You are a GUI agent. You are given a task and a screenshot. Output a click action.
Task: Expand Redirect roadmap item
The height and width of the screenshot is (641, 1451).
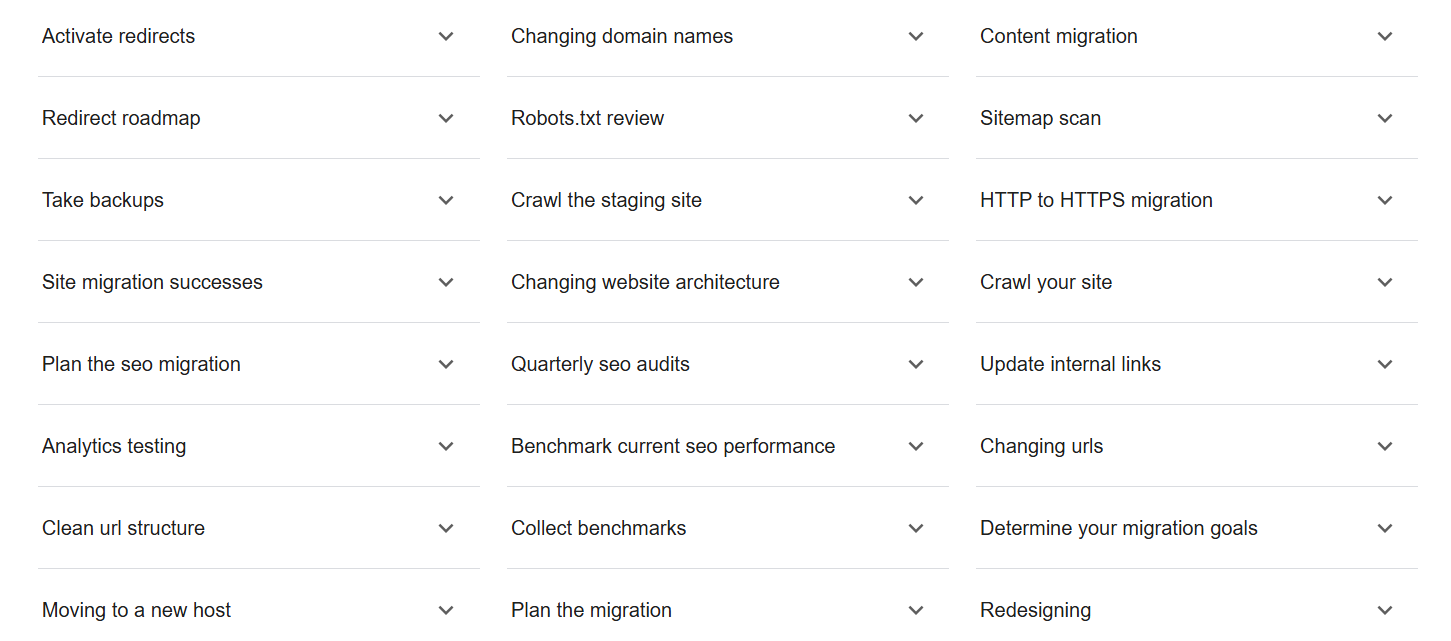[x=446, y=119]
